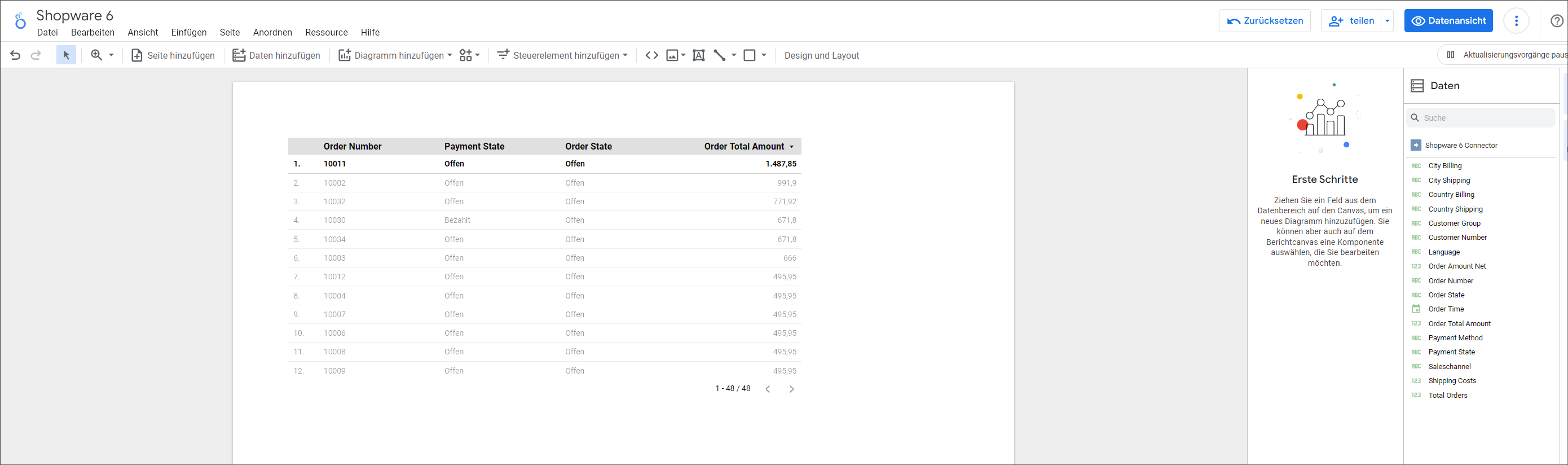Screen dimensions: 1568x465
Task: Click the Zurücksetzen button
Action: (x=1265, y=21)
